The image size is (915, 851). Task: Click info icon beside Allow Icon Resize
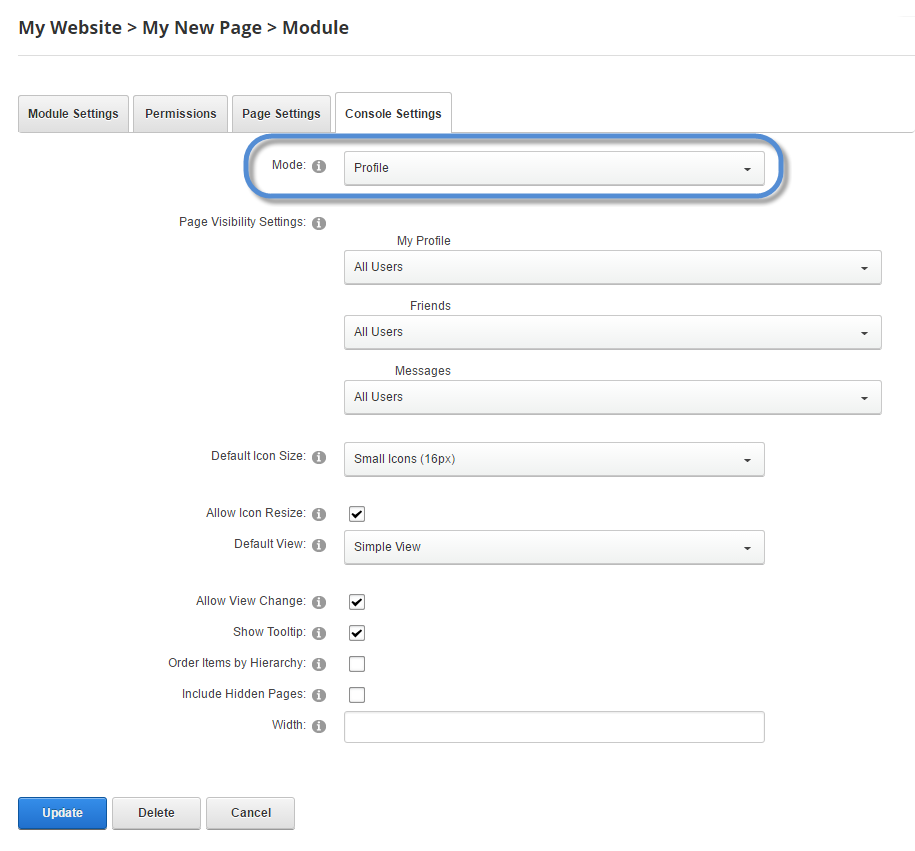tap(319, 515)
